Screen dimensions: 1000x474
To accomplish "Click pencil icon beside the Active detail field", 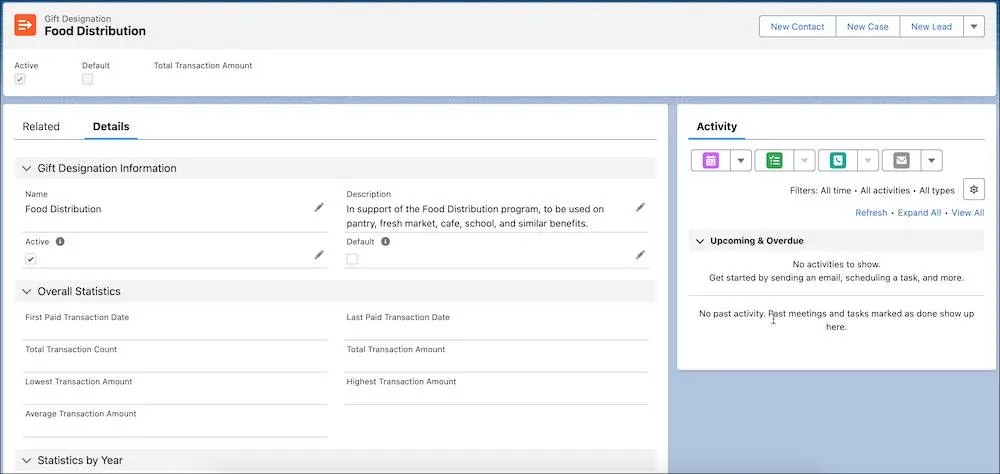I will point(319,255).
